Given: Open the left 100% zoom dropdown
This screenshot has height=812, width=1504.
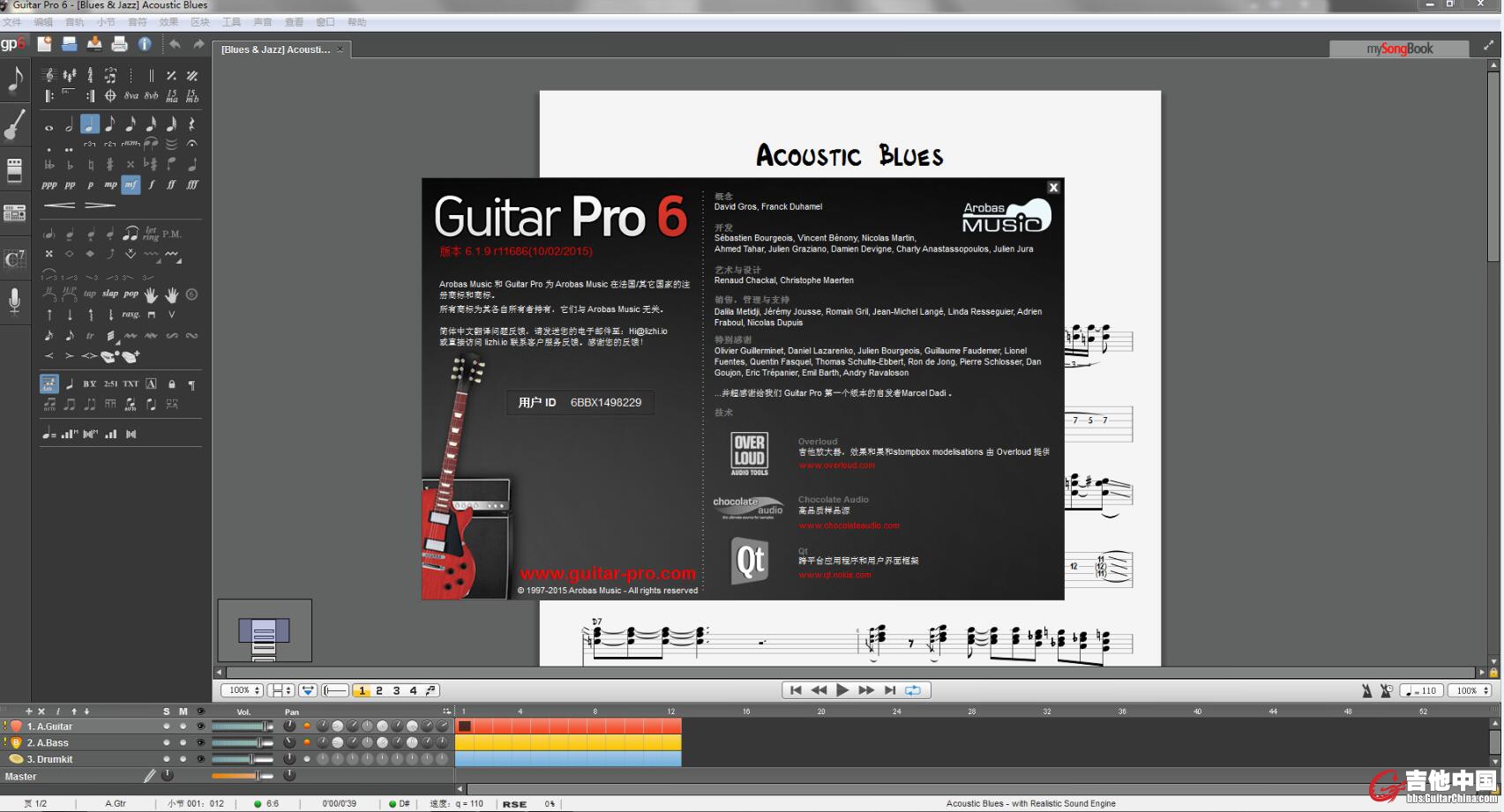Looking at the screenshot, I should tap(242, 690).
